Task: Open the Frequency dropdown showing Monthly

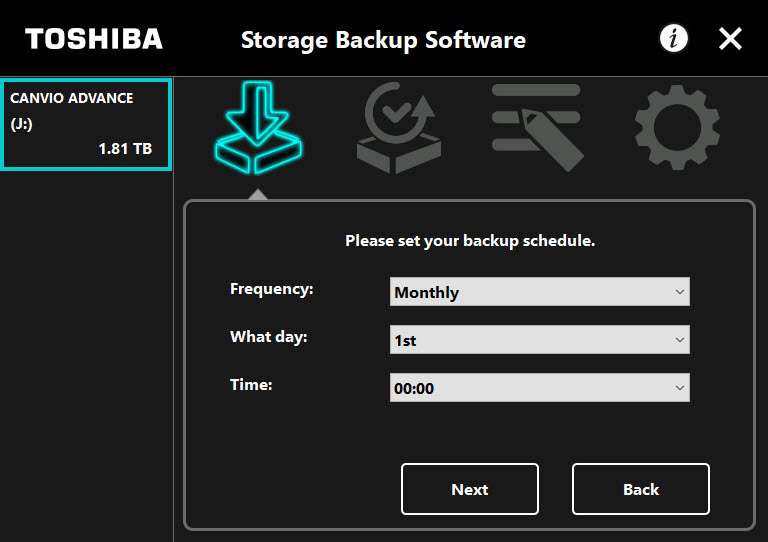Action: click(x=540, y=292)
